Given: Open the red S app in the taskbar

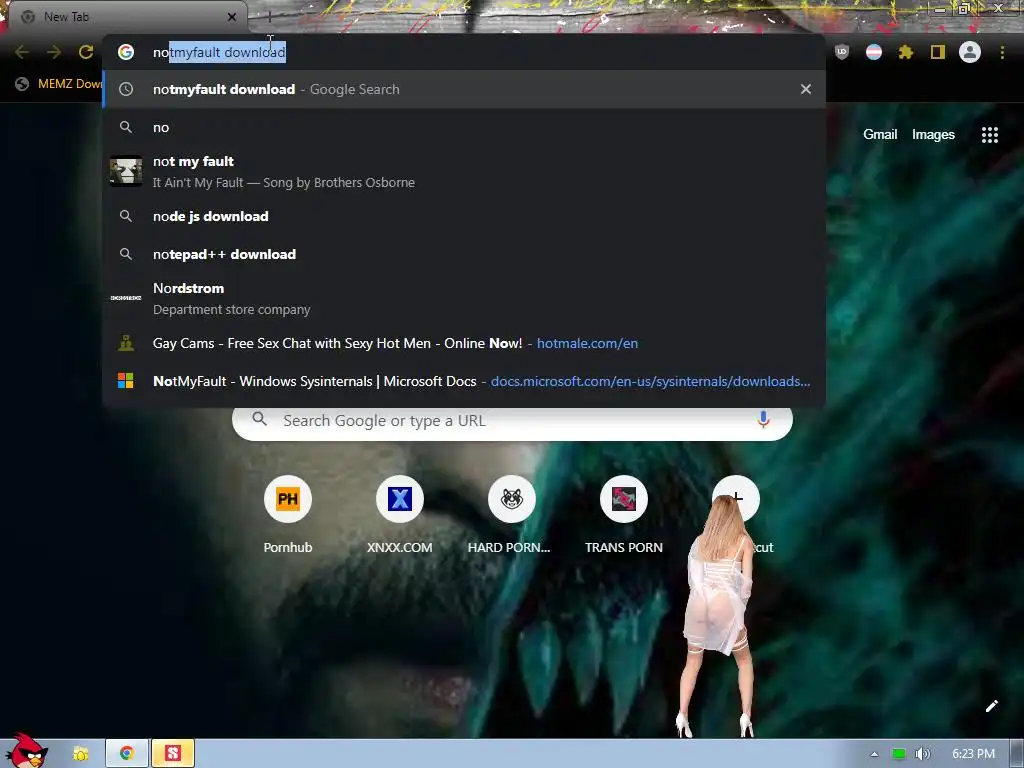Looking at the screenshot, I should tap(172, 754).
